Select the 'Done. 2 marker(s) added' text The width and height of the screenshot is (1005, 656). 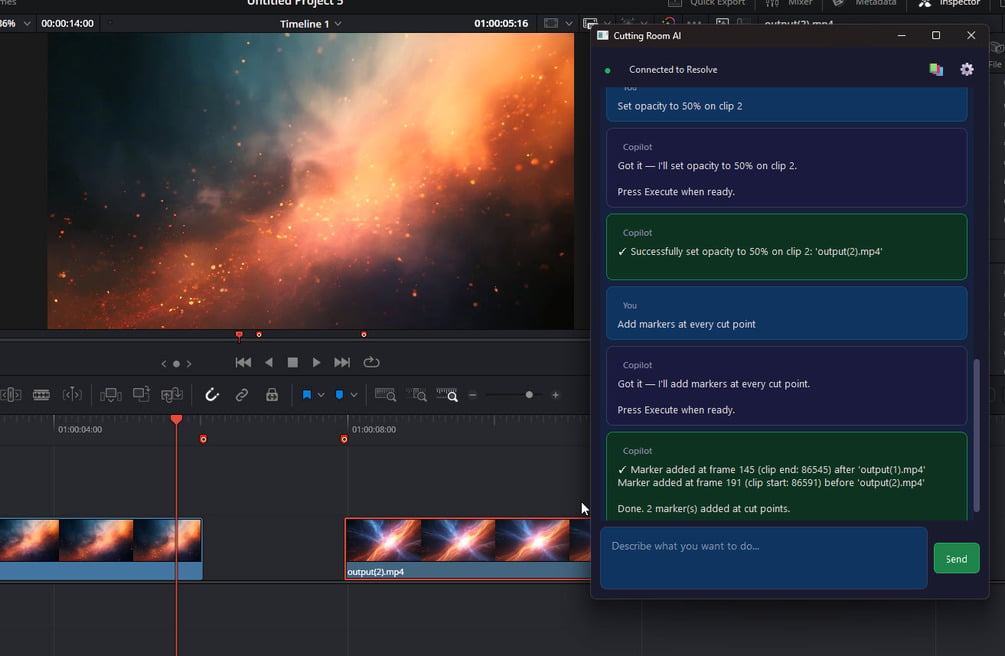pos(703,509)
